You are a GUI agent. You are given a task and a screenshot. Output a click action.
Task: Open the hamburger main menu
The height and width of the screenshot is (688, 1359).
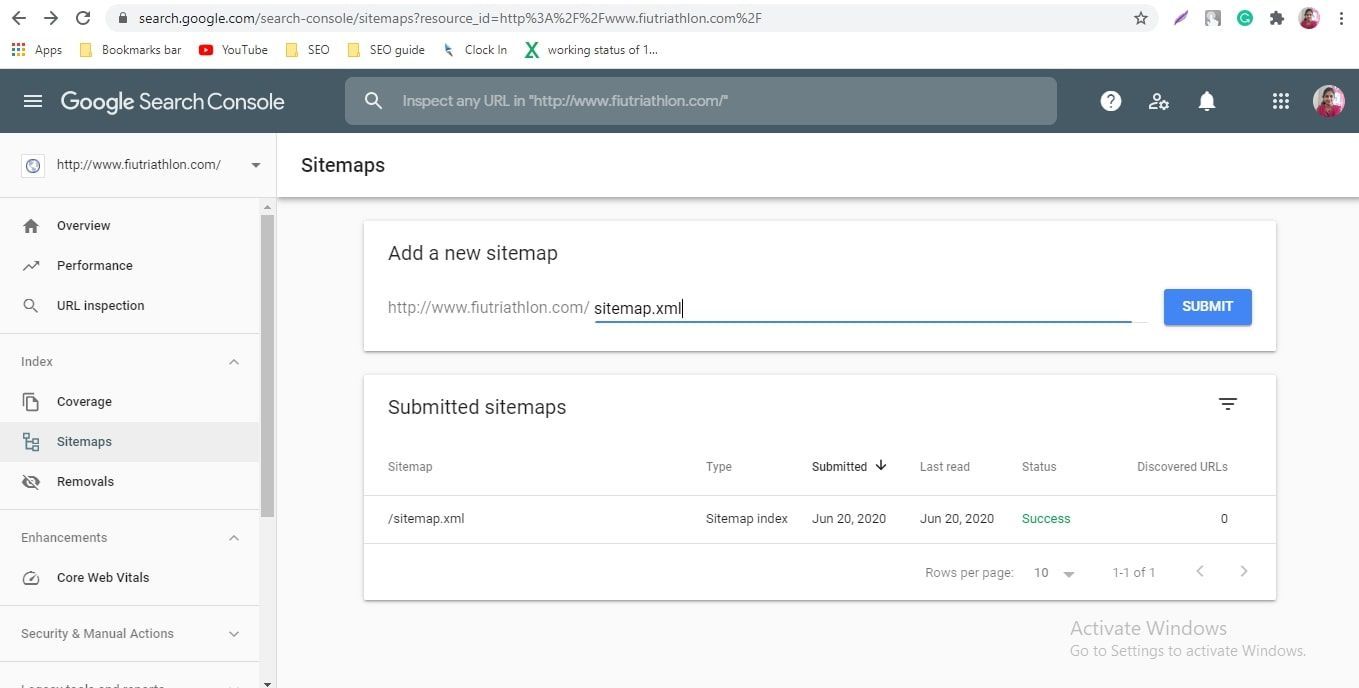coord(33,101)
